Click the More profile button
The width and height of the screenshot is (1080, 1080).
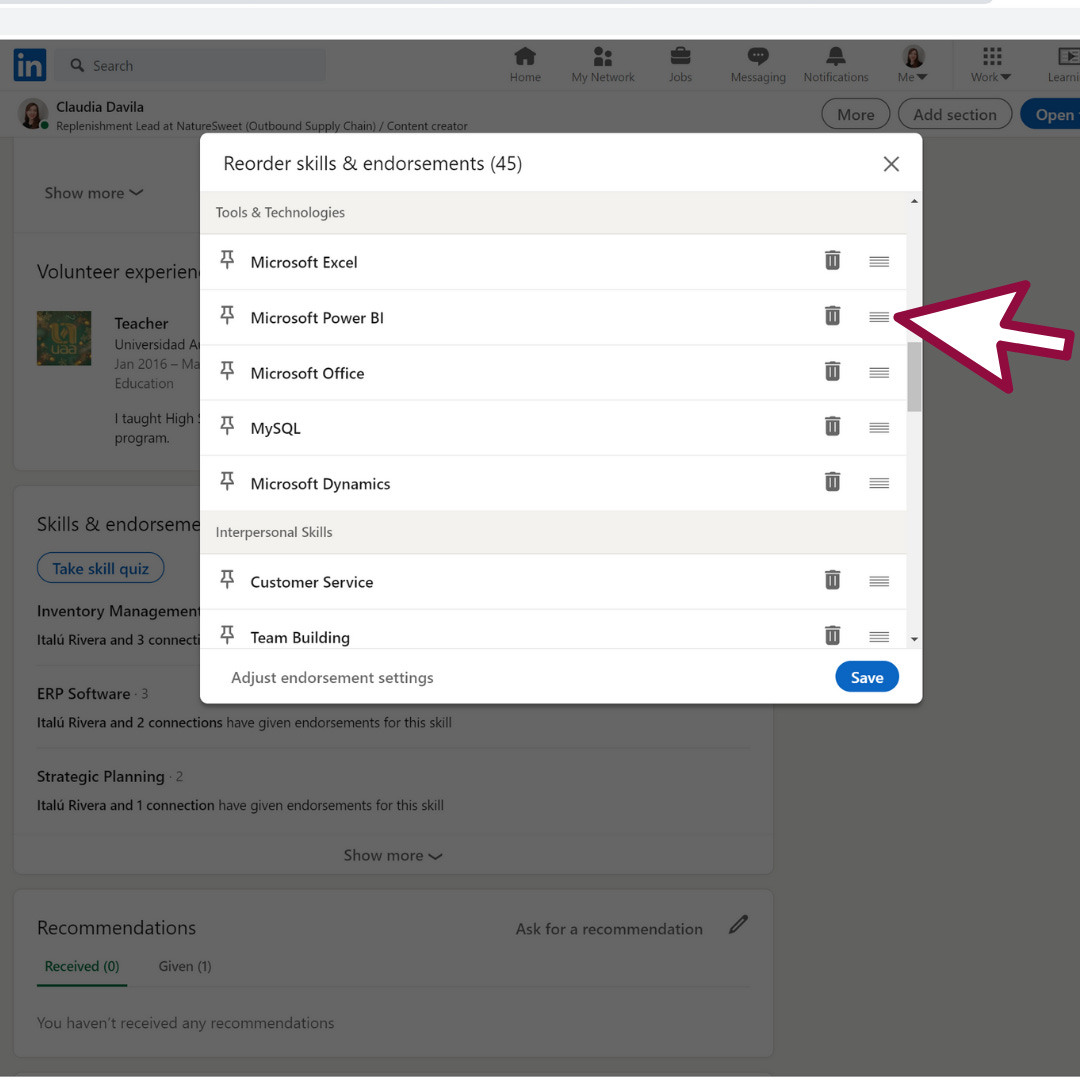tap(855, 114)
